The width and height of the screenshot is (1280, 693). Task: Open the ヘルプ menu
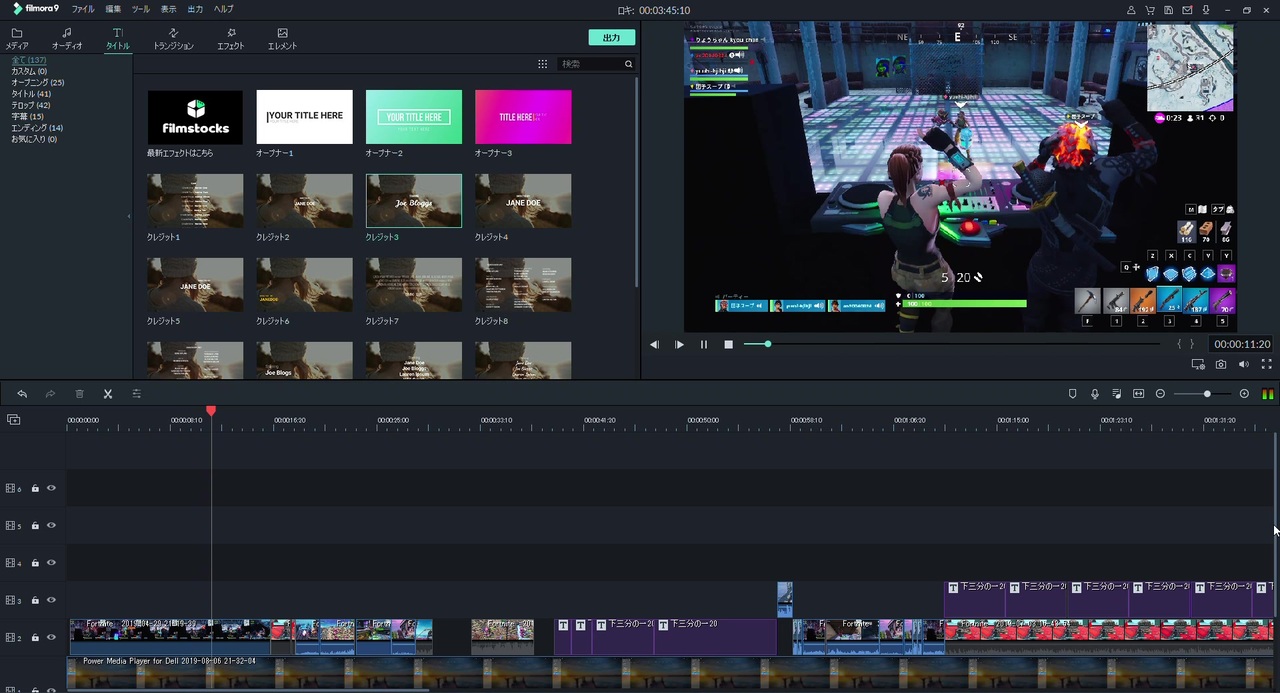coord(224,9)
